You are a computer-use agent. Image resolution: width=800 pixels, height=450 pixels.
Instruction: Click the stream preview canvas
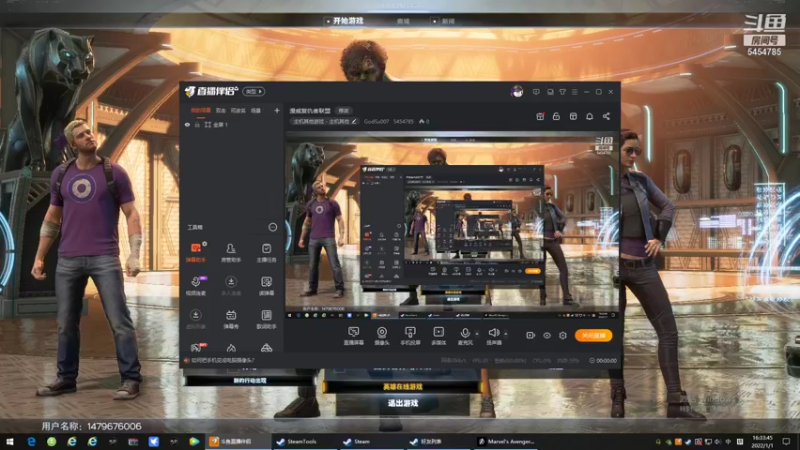452,228
